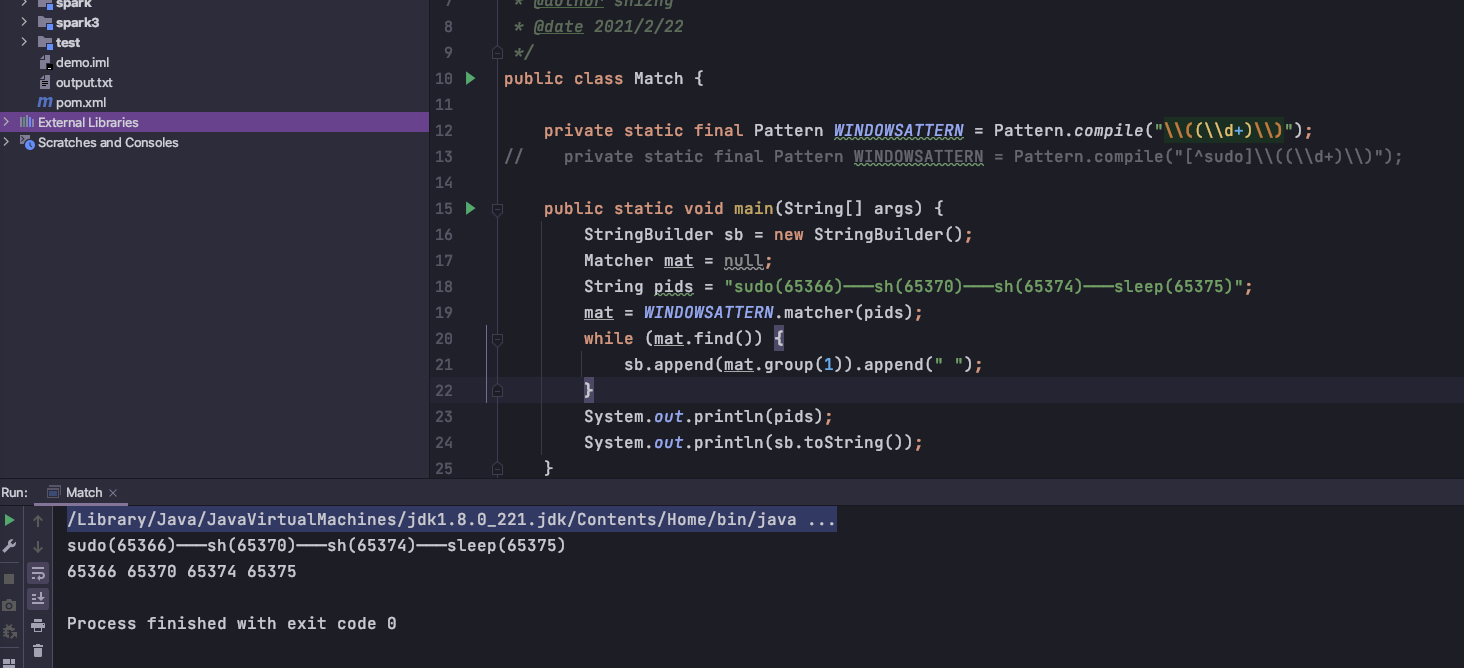The width and height of the screenshot is (1464, 668).
Task: Click Process finished with exit code 0
Action: (232, 623)
